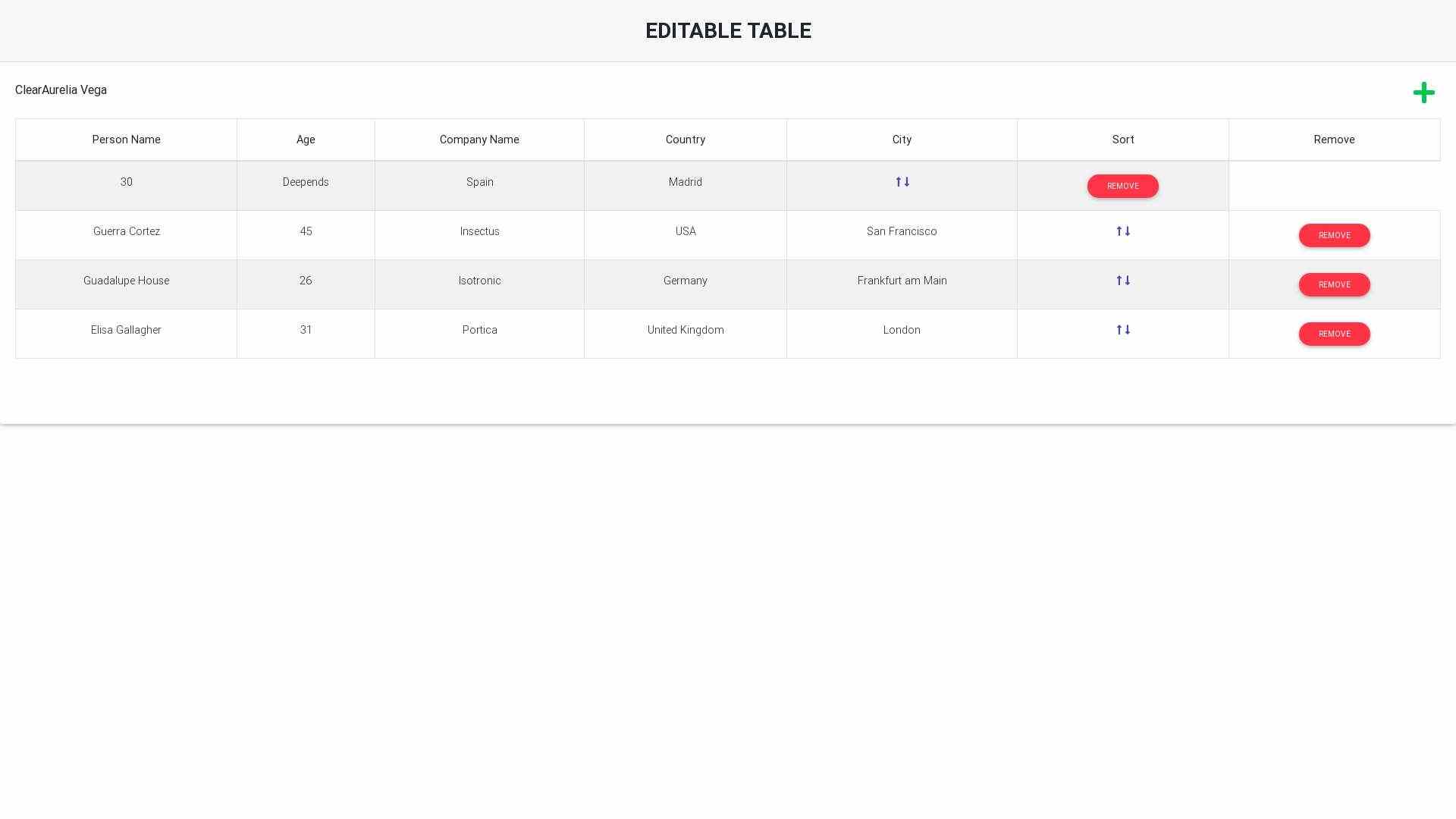Remove the Elisa Gallagher row

[x=1334, y=334]
